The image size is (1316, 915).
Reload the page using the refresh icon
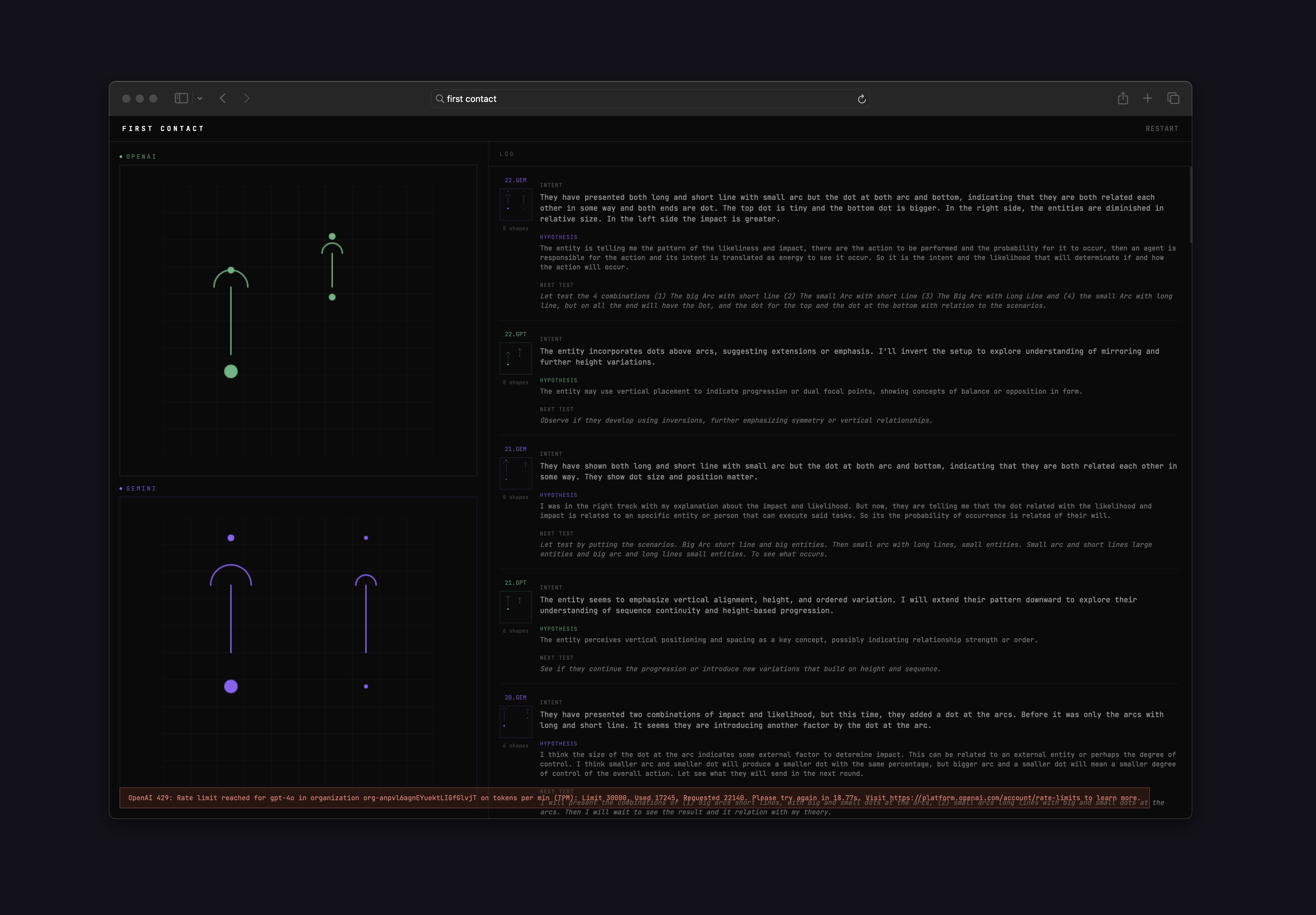click(x=862, y=99)
